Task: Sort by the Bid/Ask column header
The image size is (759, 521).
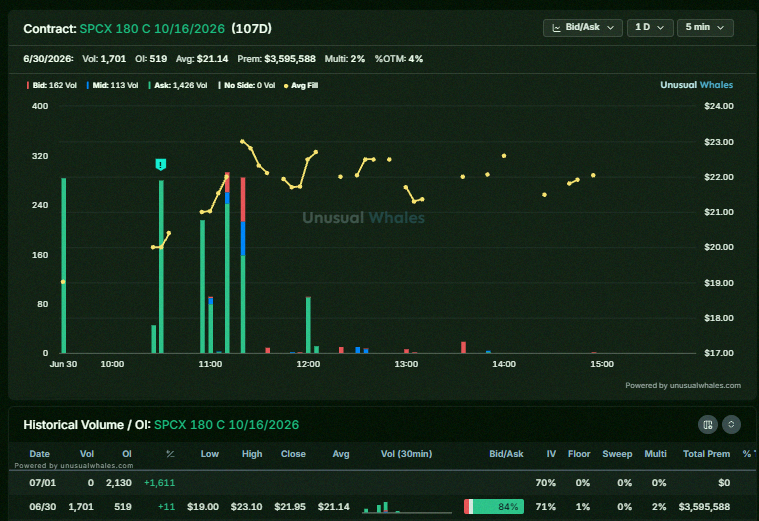Action: (x=506, y=454)
